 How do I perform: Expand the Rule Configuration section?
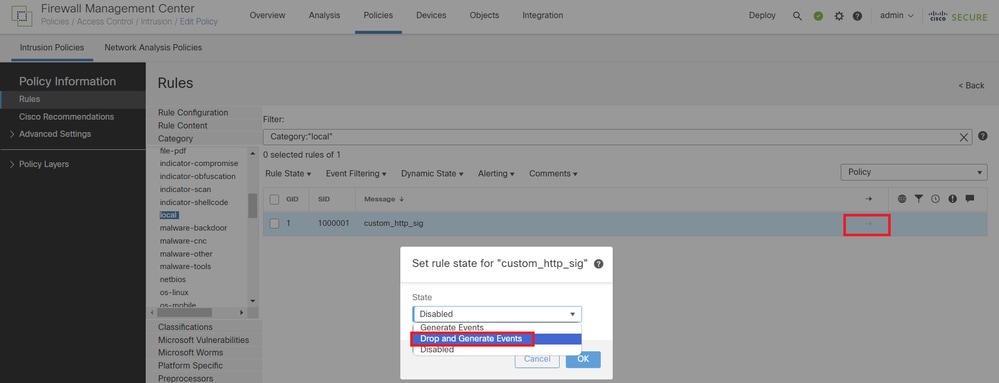(193, 112)
